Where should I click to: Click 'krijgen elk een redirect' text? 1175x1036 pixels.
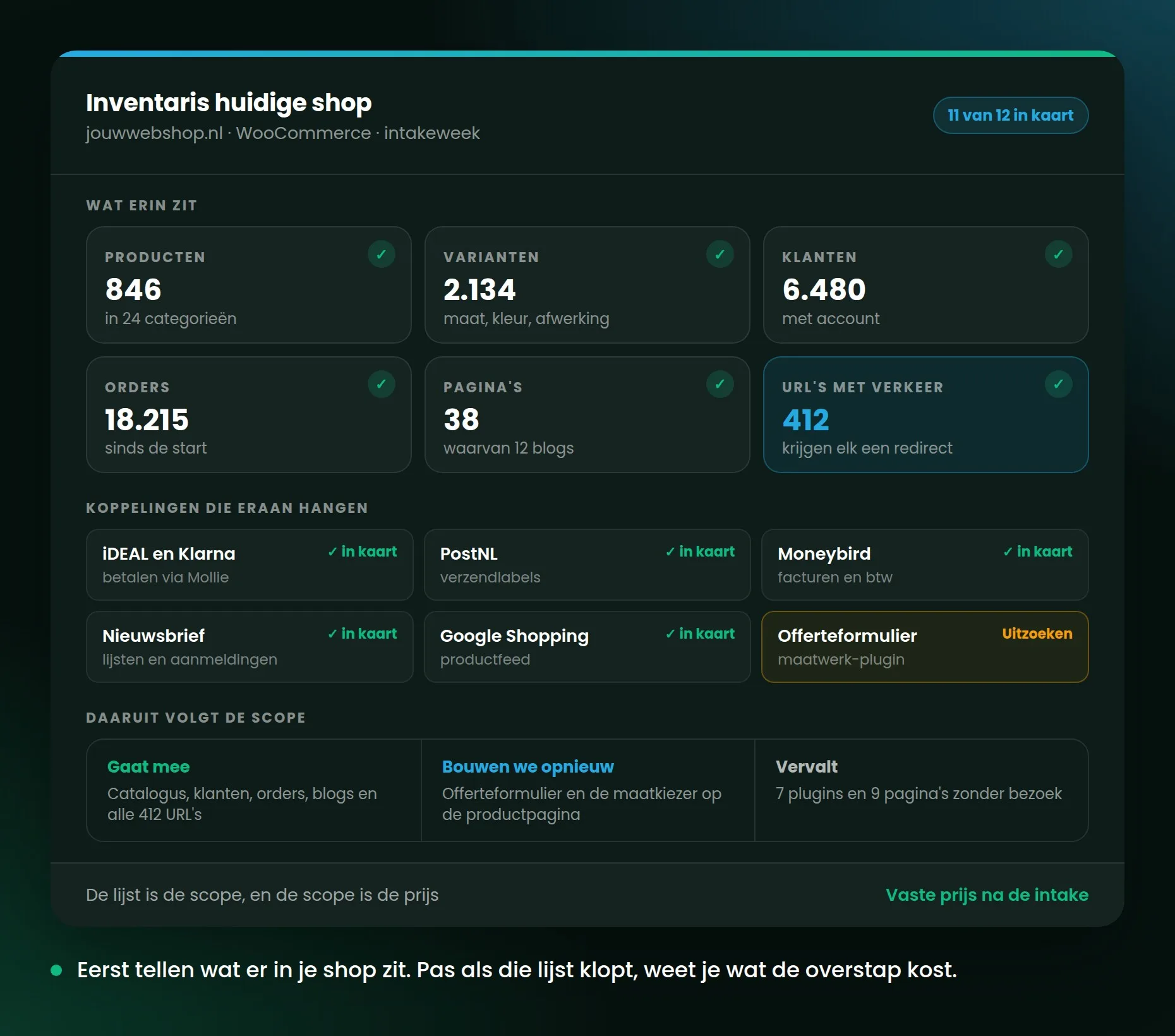point(867,448)
